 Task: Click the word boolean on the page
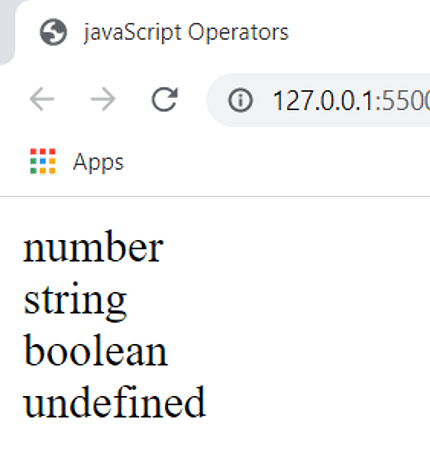point(96,350)
